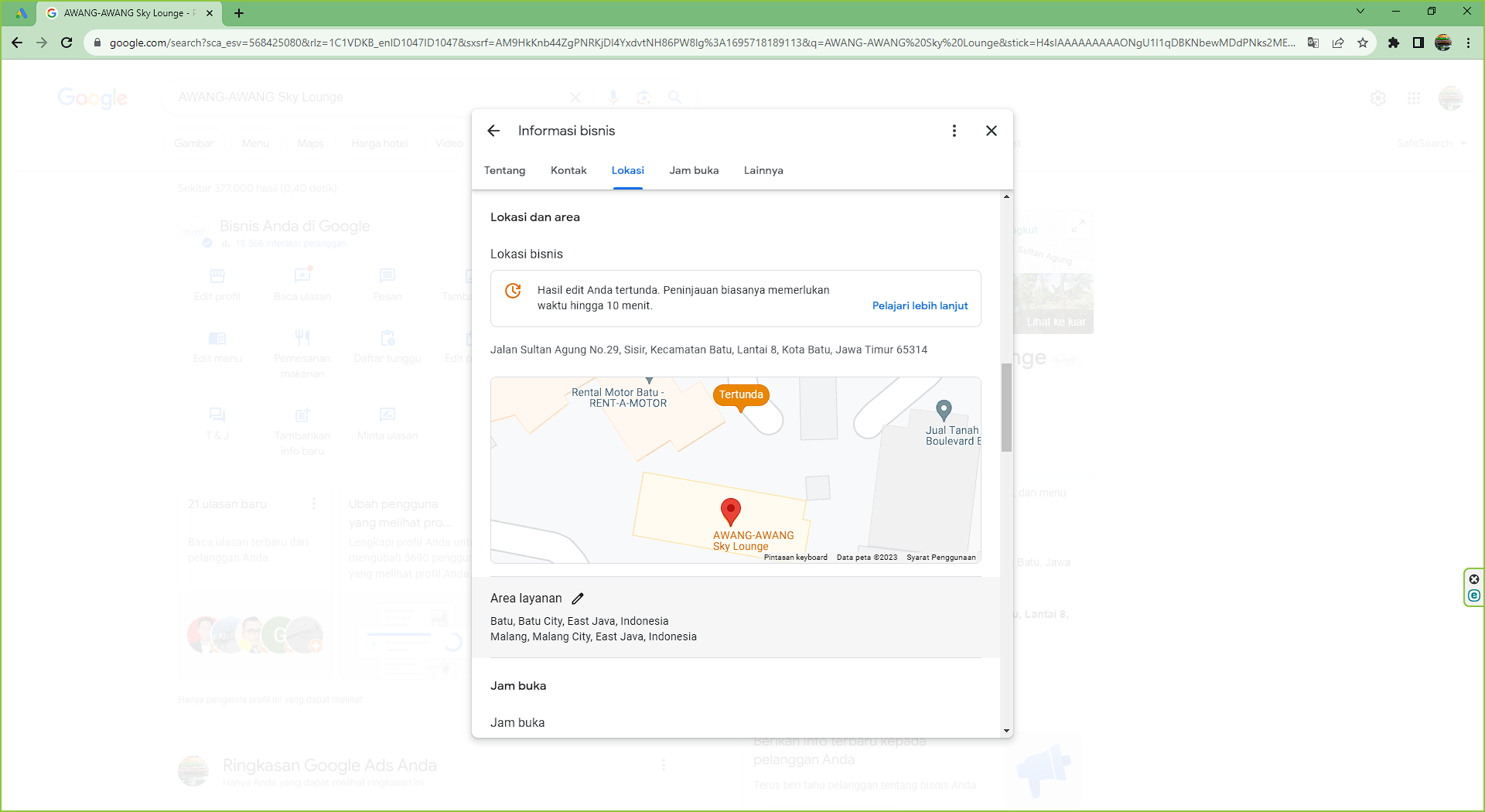Click the dialog scrollbar down arrow
Image resolution: width=1485 pixels, height=812 pixels.
coord(1006,731)
